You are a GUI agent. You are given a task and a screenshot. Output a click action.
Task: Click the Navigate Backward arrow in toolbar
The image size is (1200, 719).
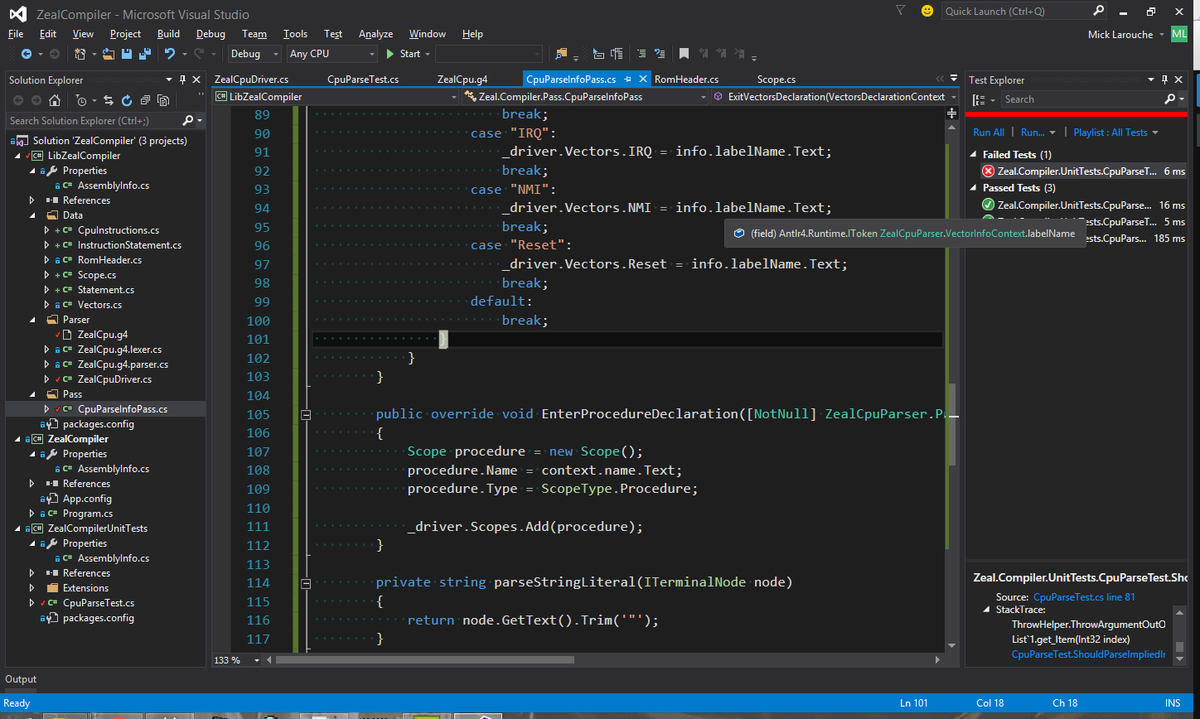pos(26,54)
